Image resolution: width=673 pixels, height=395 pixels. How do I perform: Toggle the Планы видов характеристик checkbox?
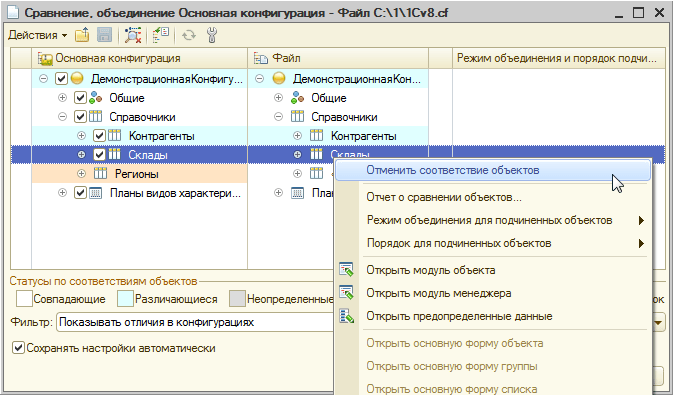coord(80,193)
